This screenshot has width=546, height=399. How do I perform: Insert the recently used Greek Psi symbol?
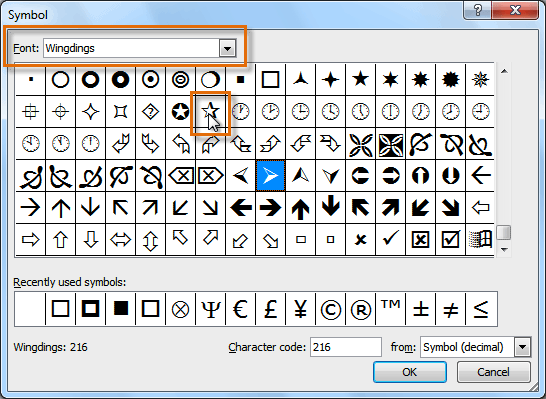click(x=210, y=310)
